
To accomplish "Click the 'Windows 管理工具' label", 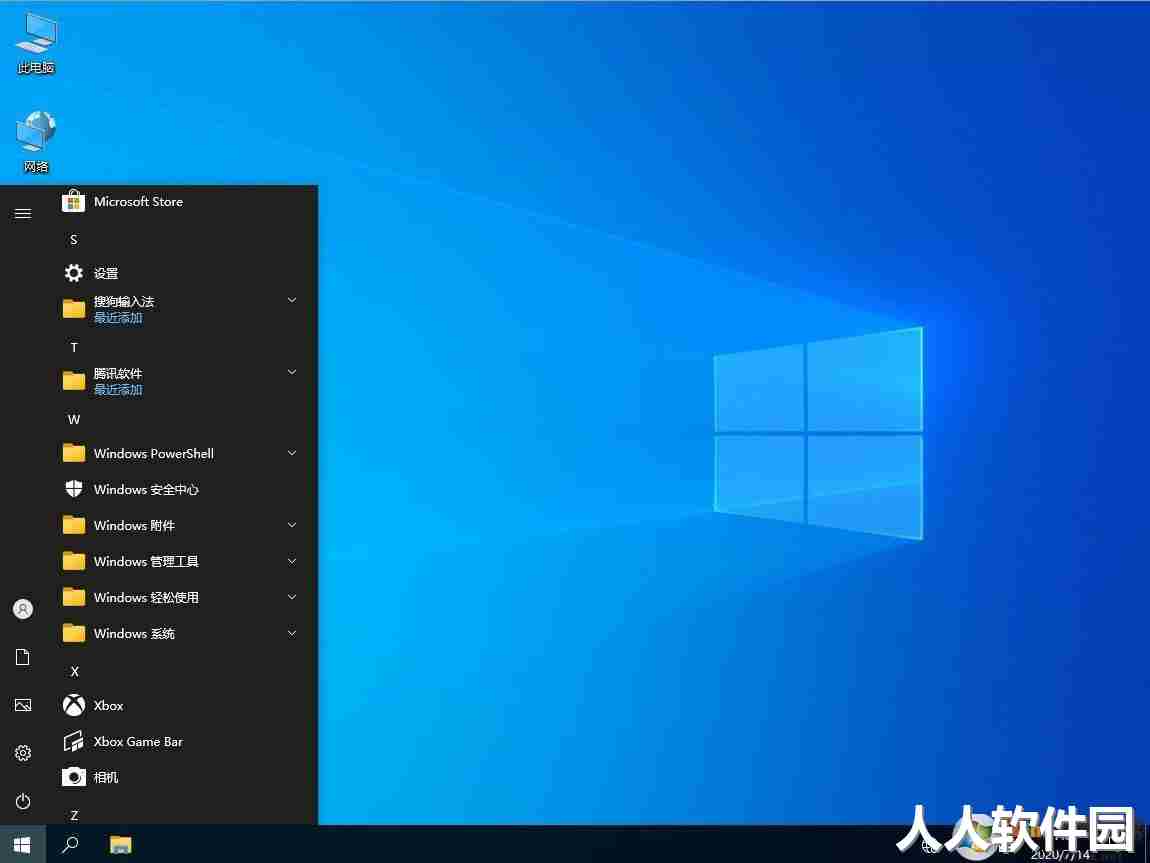I will pyautogui.click(x=146, y=562).
